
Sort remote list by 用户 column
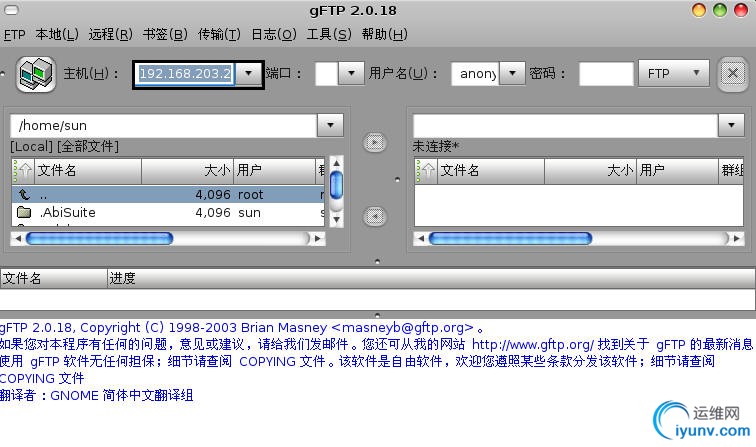(677, 170)
